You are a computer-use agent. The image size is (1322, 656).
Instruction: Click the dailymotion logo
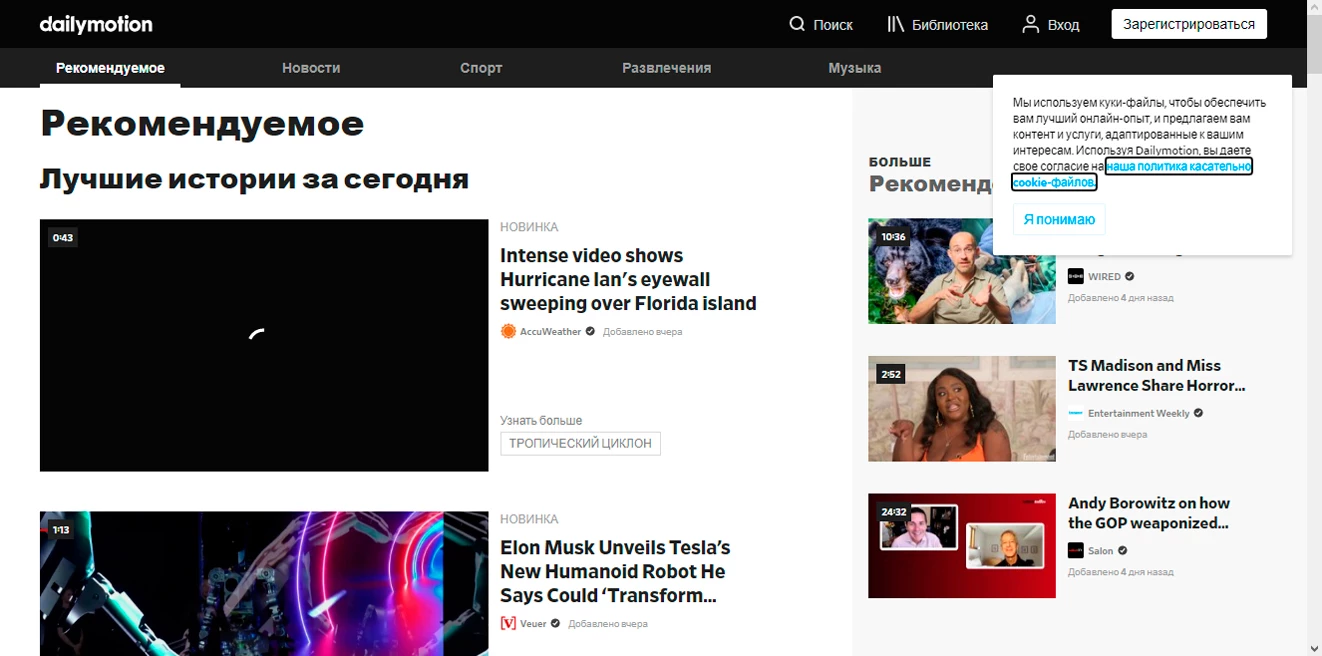click(x=96, y=24)
